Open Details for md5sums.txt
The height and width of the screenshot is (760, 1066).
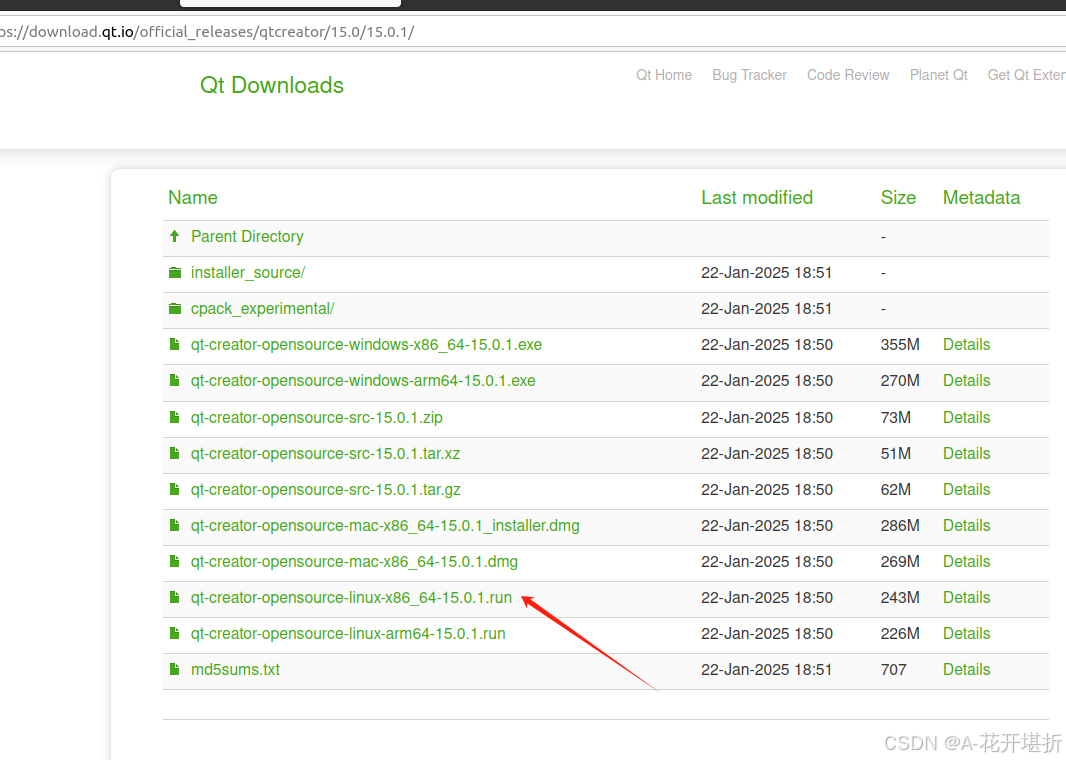point(966,670)
